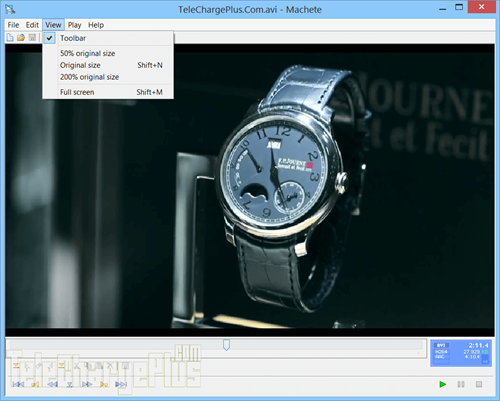Click the Machete app icon in title bar
500x401 pixels.
point(10,9)
